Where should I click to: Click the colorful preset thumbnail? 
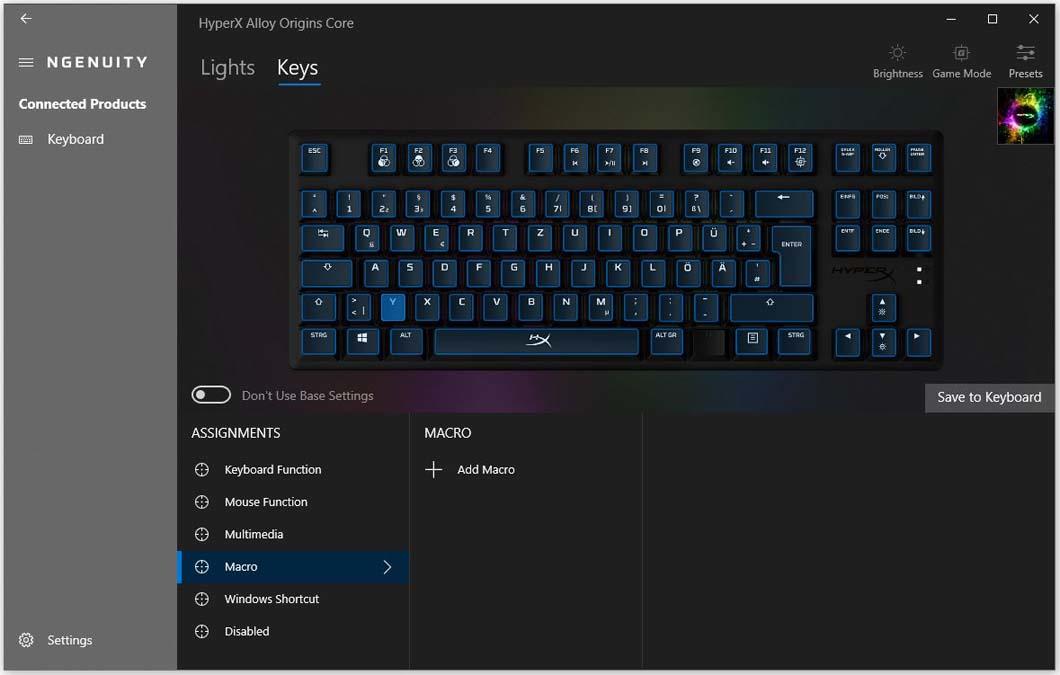pyautogui.click(x=1025, y=116)
